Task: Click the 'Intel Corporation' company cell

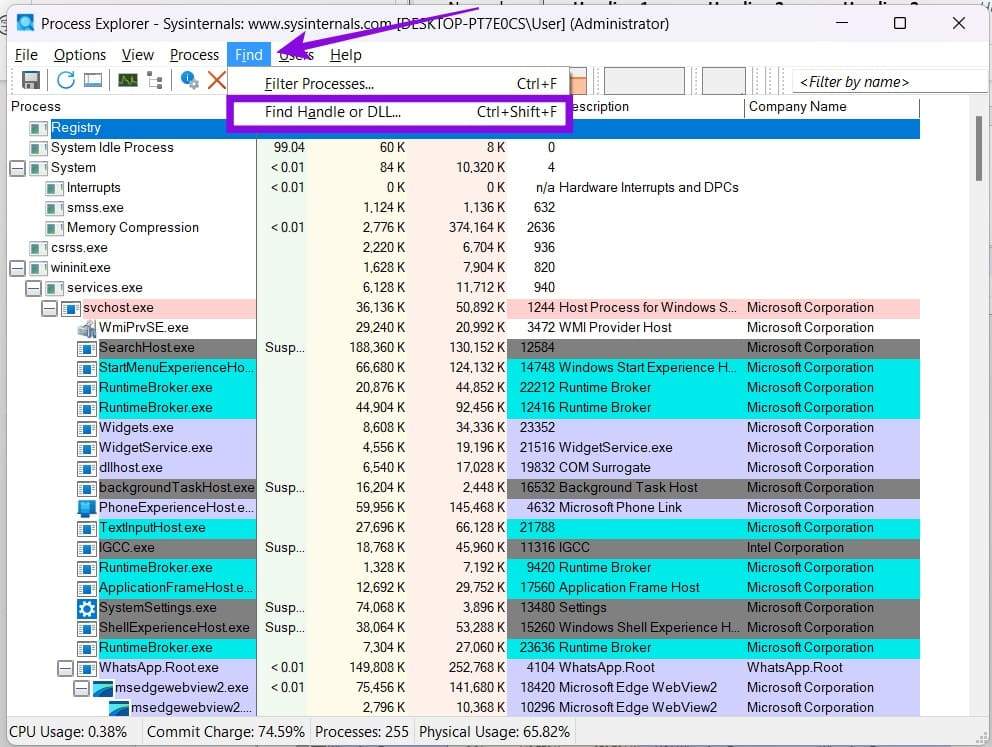Action: 795,548
